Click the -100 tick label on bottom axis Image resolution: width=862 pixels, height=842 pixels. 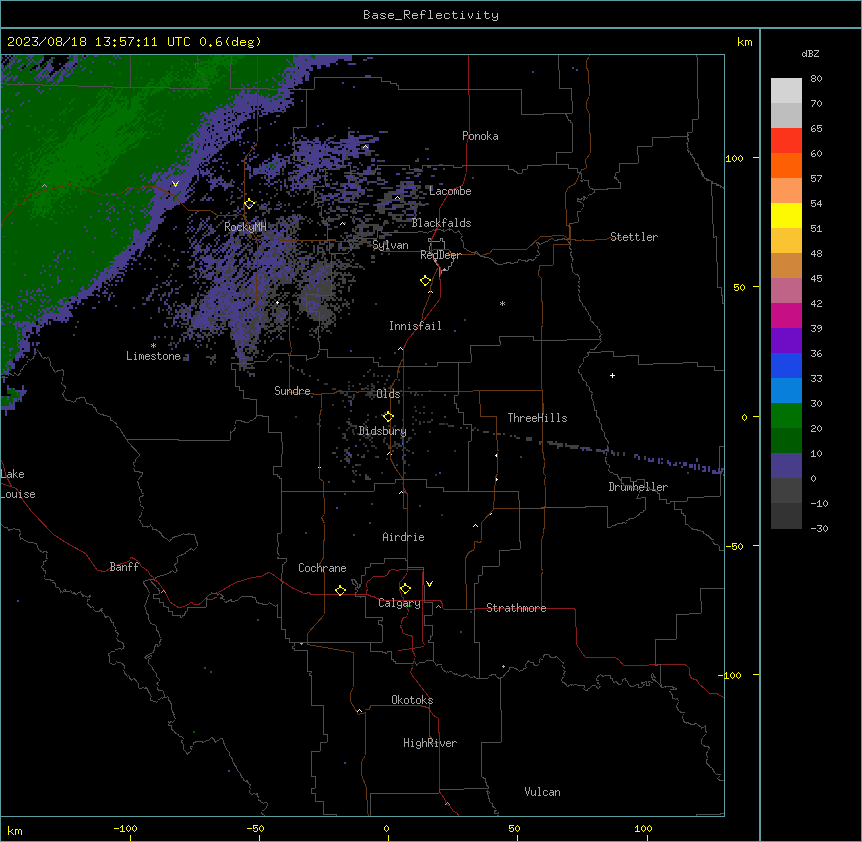coord(125,828)
